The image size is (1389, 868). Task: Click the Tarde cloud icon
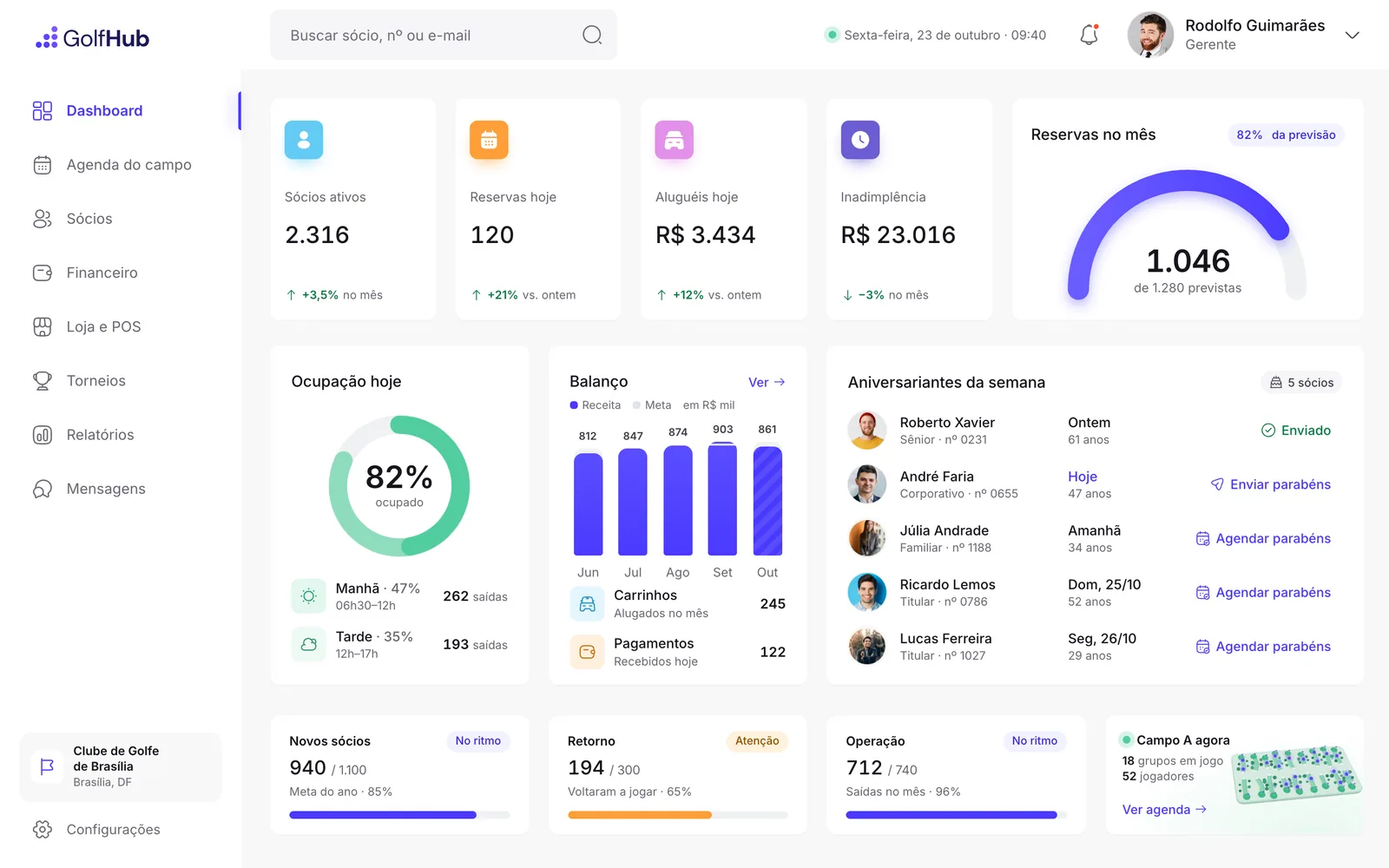pos(308,644)
